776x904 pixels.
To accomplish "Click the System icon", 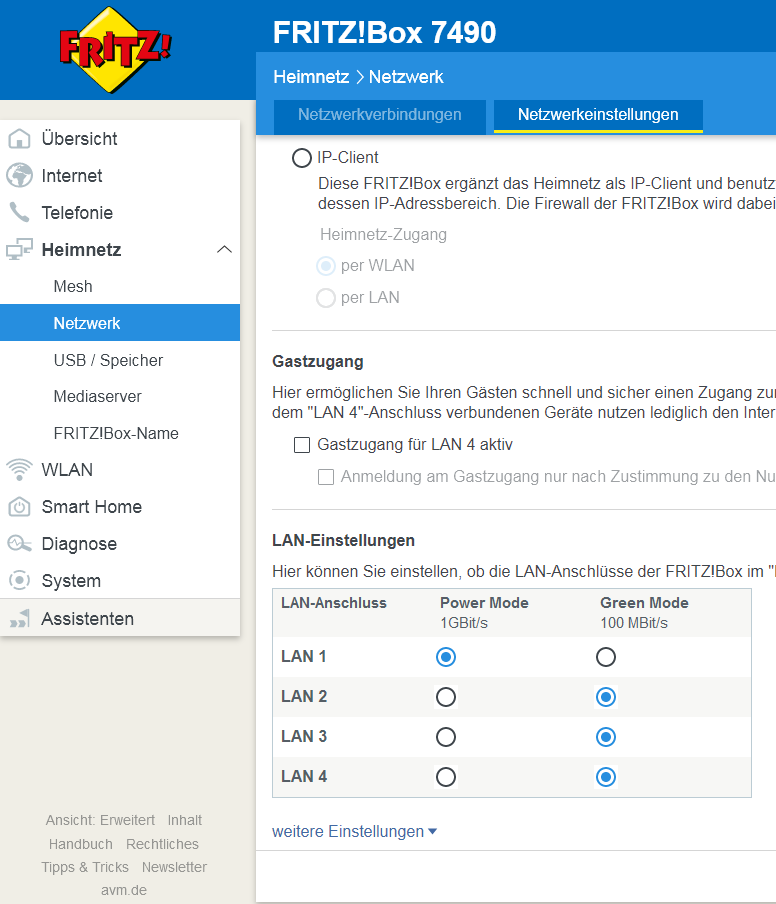I will coord(19,581).
